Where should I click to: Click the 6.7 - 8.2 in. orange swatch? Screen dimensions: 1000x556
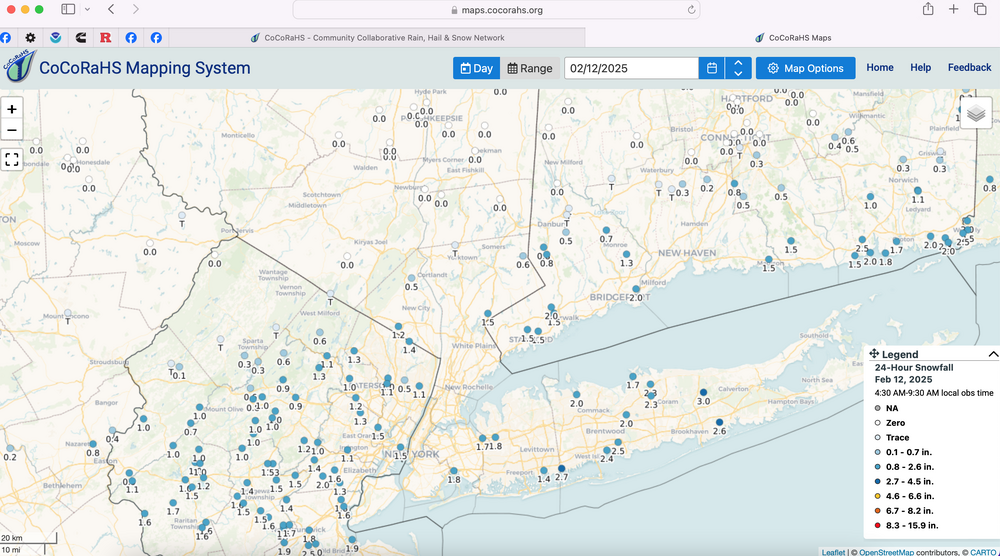(x=878, y=511)
